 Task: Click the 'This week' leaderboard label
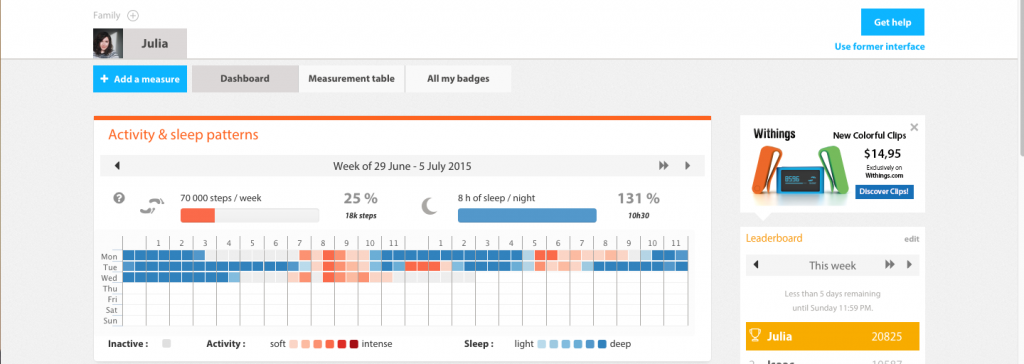point(833,265)
